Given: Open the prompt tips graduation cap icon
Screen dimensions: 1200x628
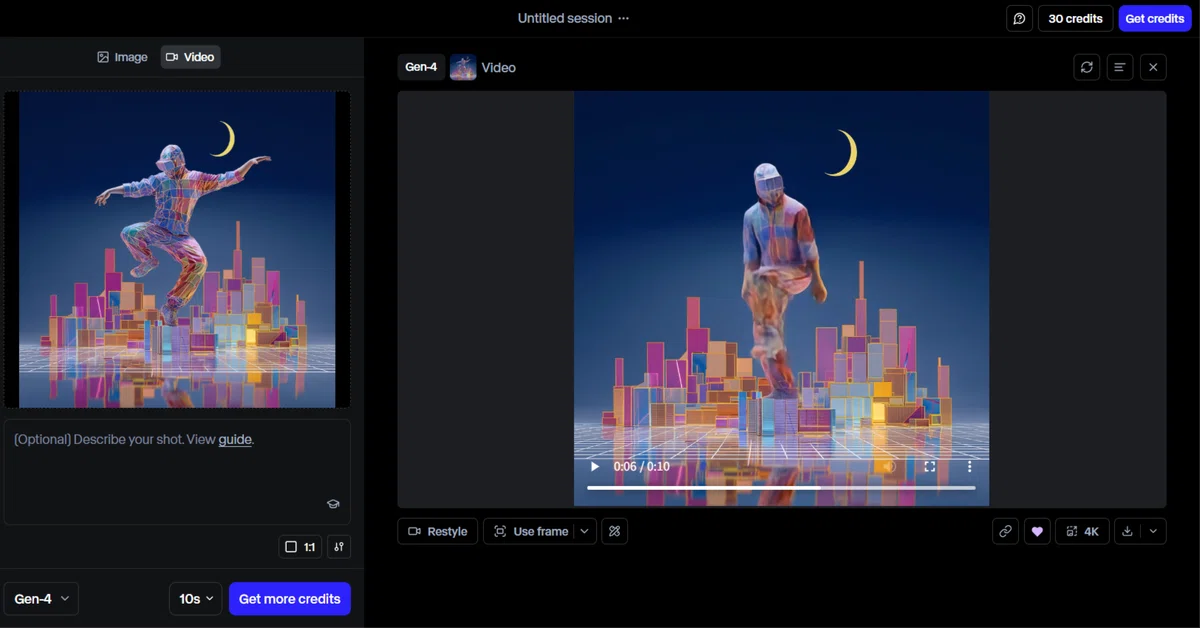Looking at the screenshot, I should point(333,504).
